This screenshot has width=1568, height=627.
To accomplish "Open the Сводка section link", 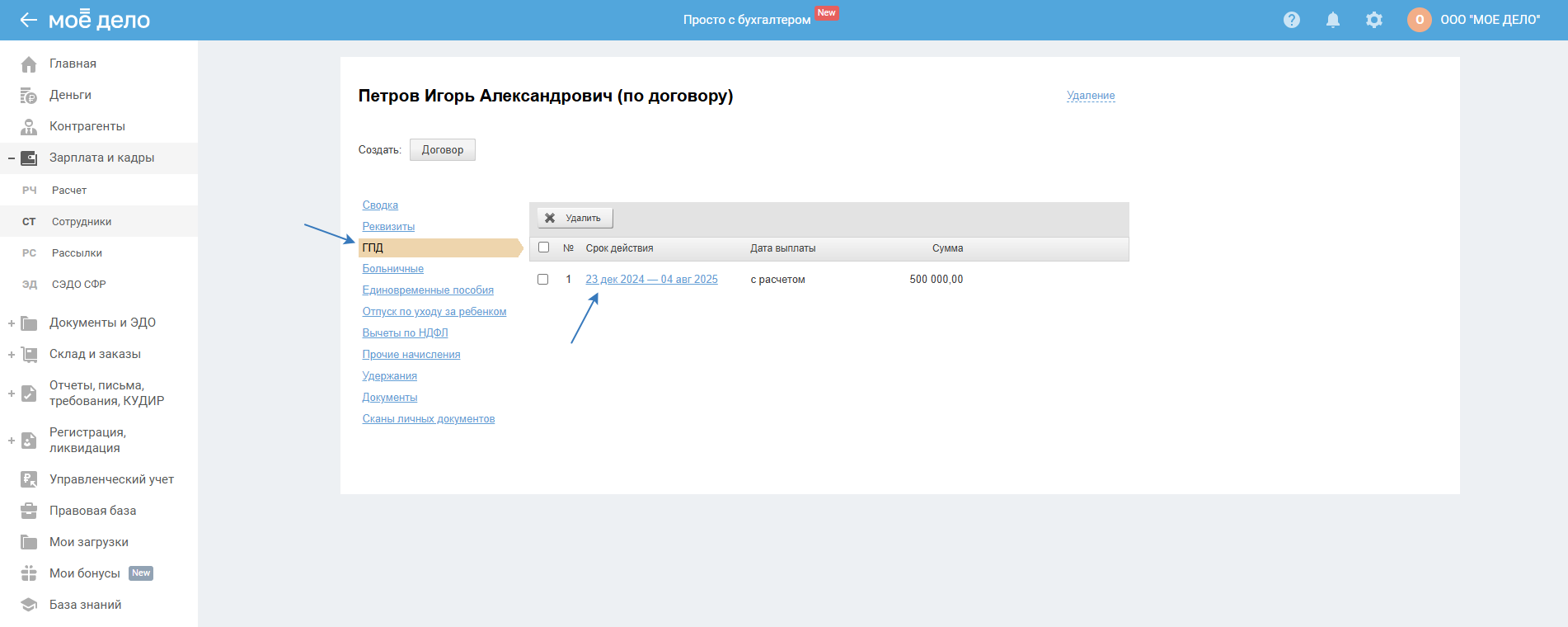I will [x=380, y=205].
